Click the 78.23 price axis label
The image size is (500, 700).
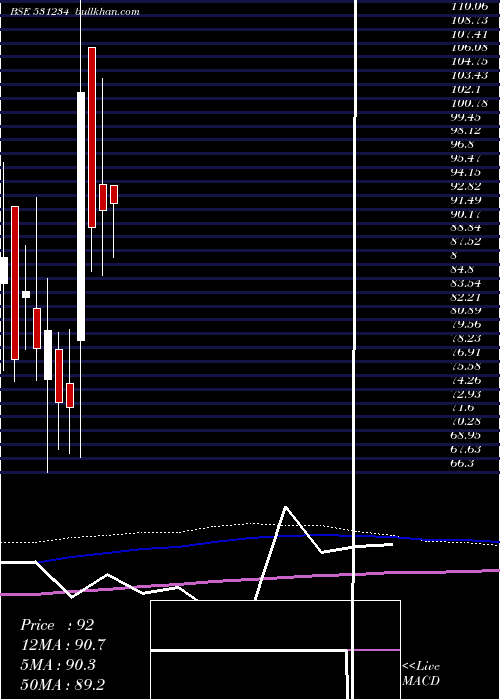click(x=466, y=338)
